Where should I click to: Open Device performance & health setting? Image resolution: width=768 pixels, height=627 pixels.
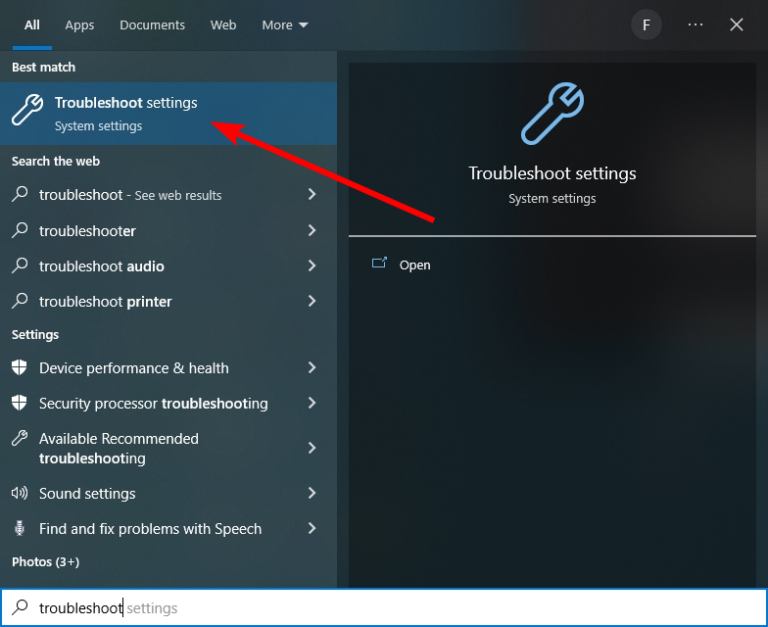(x=168, y=368)
